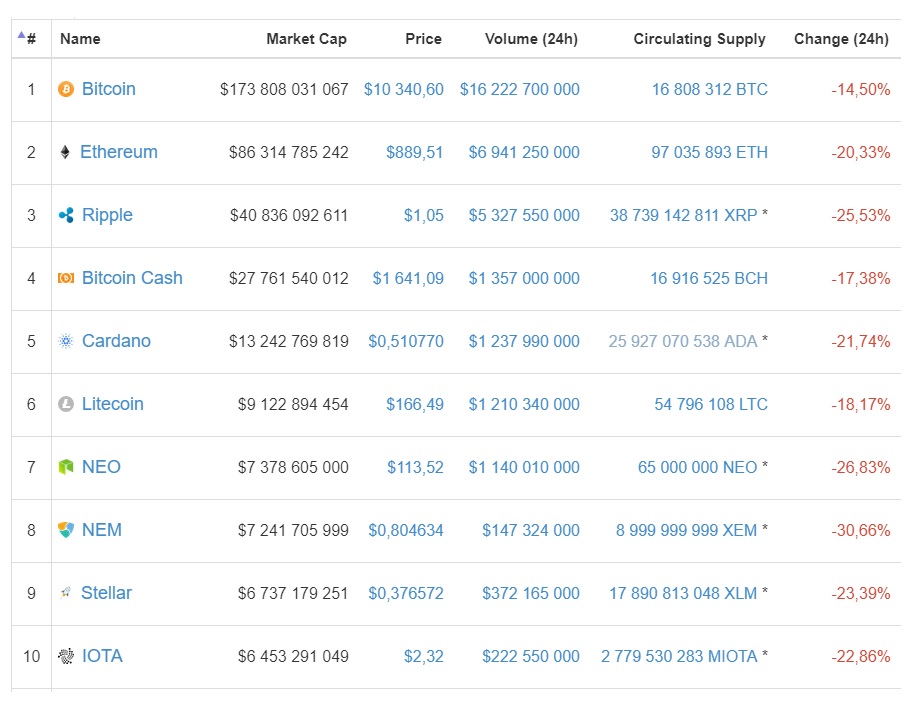Click NEO price $113,52
The image size is (921, 708).
click(415, 467)
